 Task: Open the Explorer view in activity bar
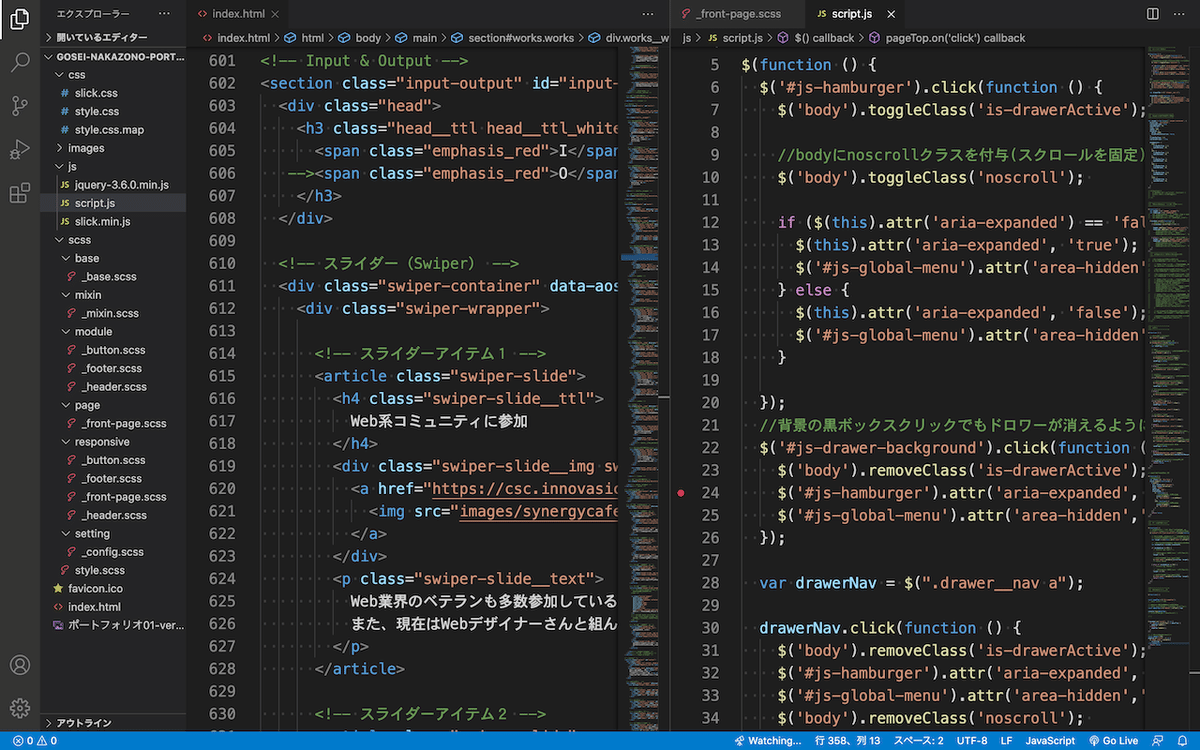click(x=20, y=19)
